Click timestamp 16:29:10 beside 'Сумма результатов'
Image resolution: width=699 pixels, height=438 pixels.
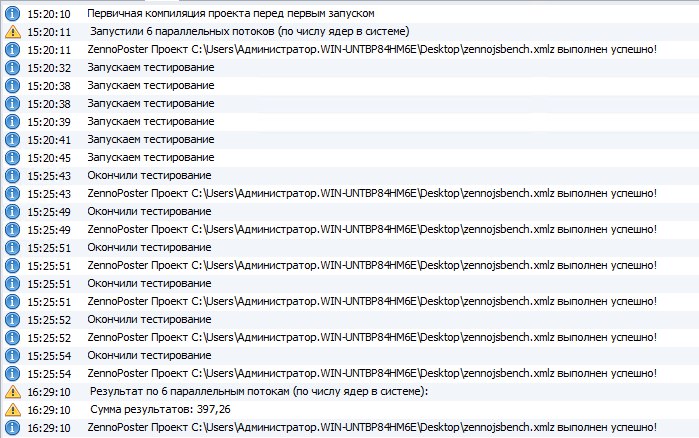pos(49,410)
